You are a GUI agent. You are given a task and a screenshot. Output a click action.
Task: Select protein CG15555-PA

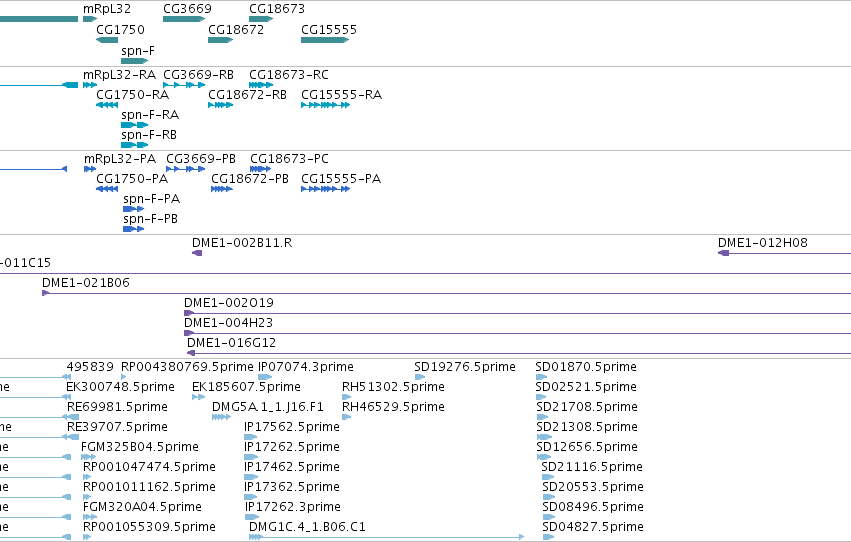[x=341, y=179]
